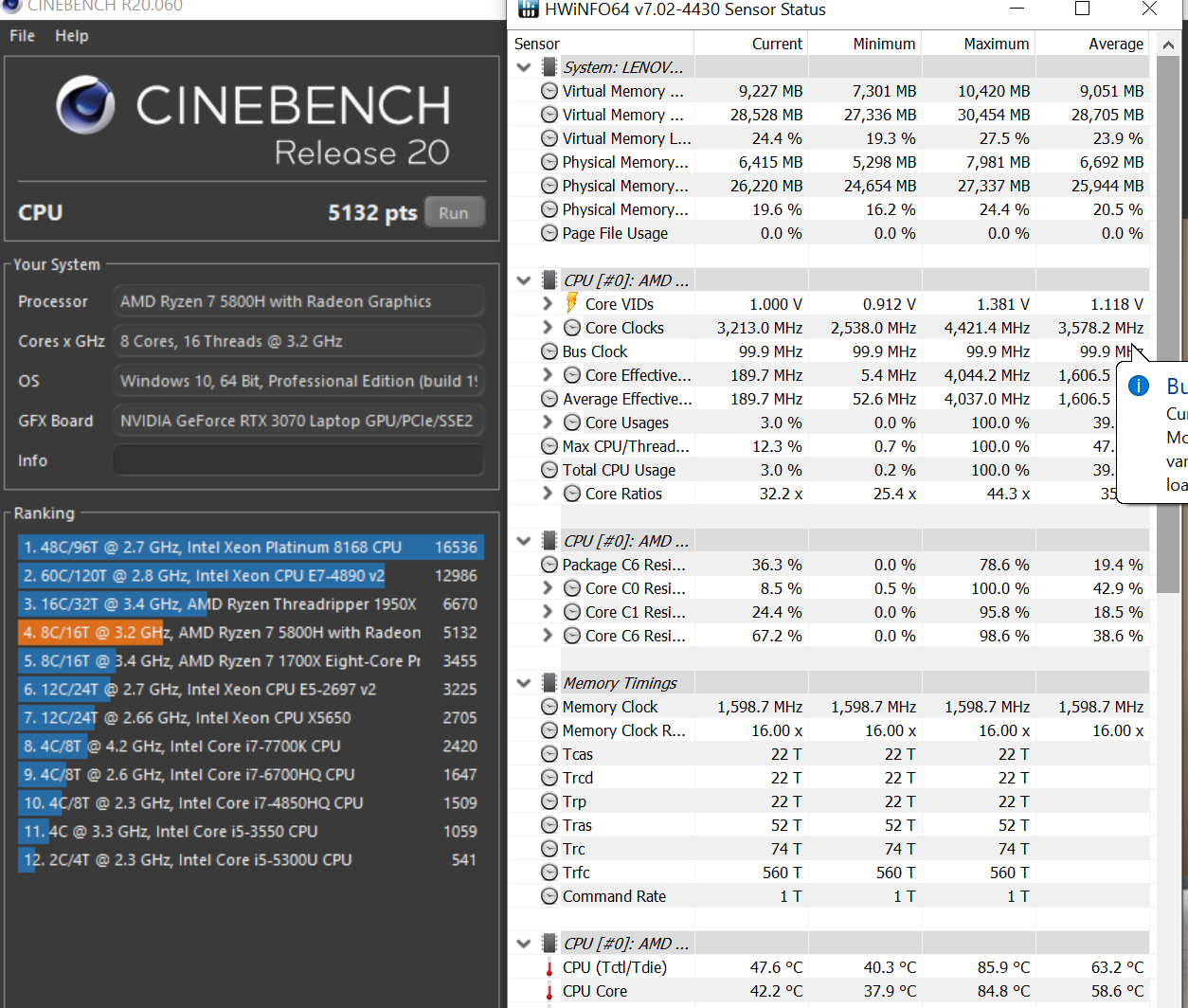Click the Current column header
The height and width of the screenshot is (1008, 1188).
(777, 44)
